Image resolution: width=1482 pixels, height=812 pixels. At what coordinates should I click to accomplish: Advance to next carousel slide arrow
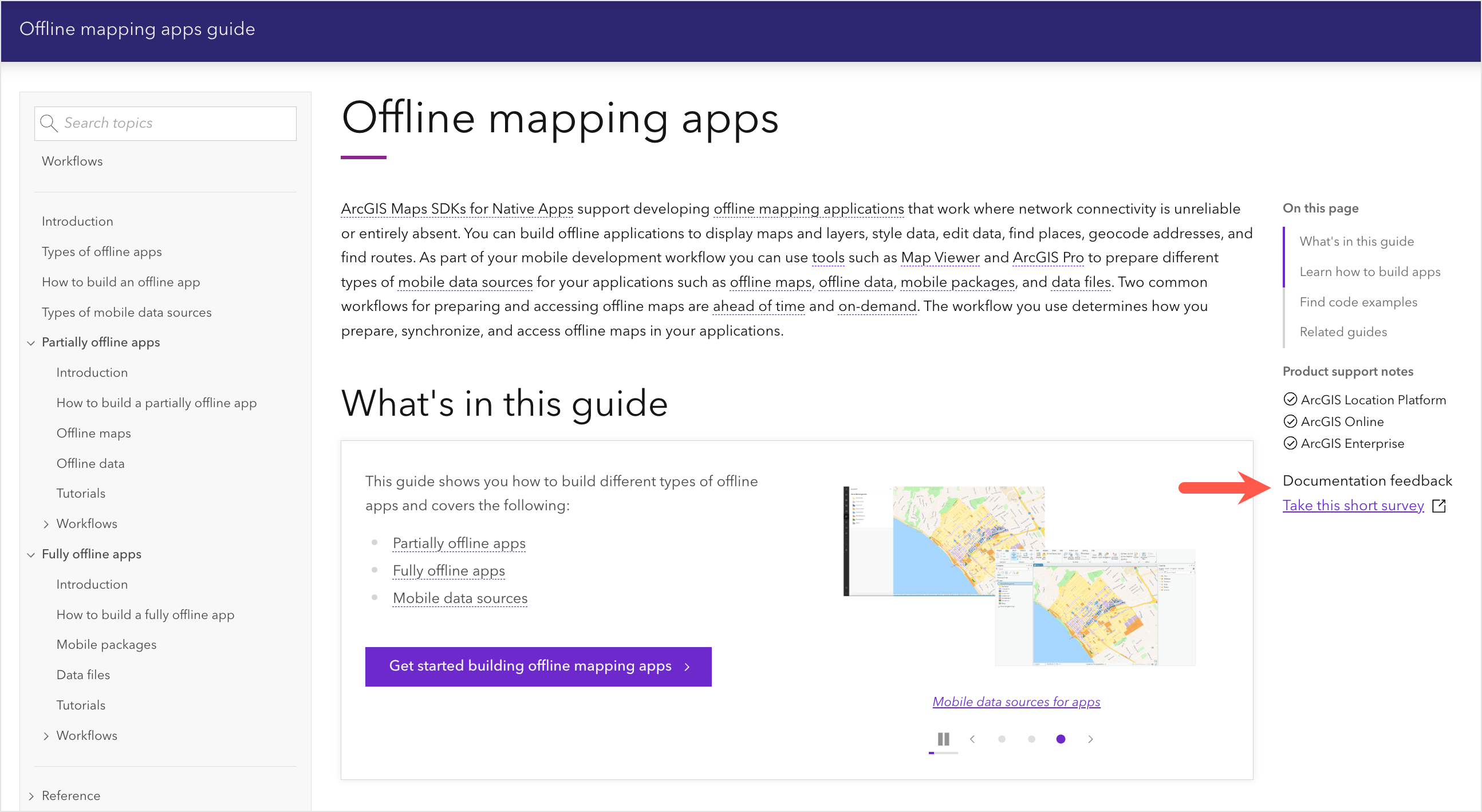pyautogui.click(x=1090, y=739)
